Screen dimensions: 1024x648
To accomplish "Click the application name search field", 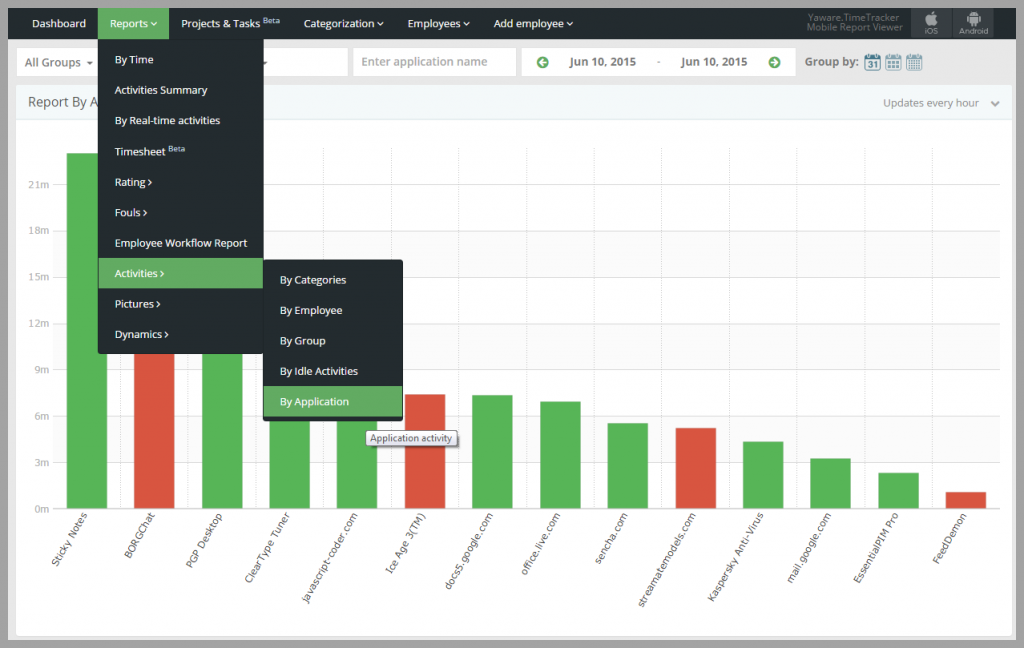I will coord(434,62).
